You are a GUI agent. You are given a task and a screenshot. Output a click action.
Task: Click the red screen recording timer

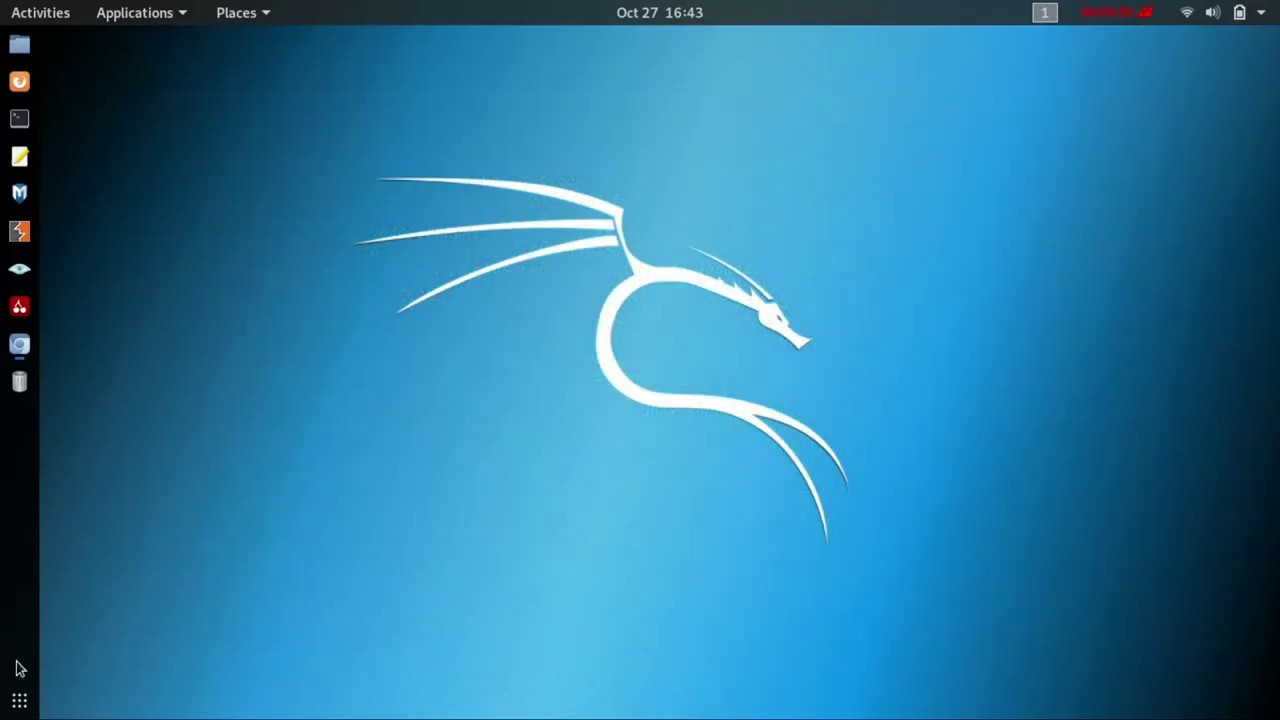pos(1117,12)
